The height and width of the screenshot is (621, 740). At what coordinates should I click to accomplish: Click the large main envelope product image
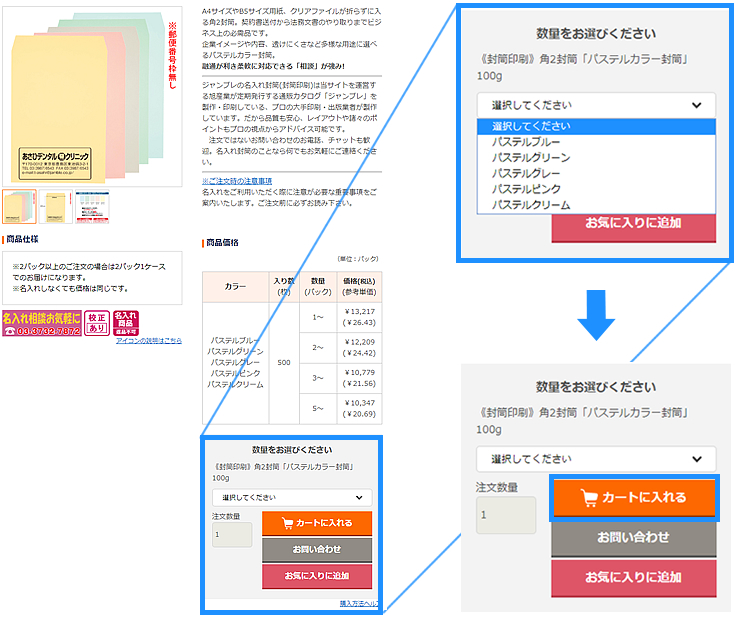click(91, 95)
